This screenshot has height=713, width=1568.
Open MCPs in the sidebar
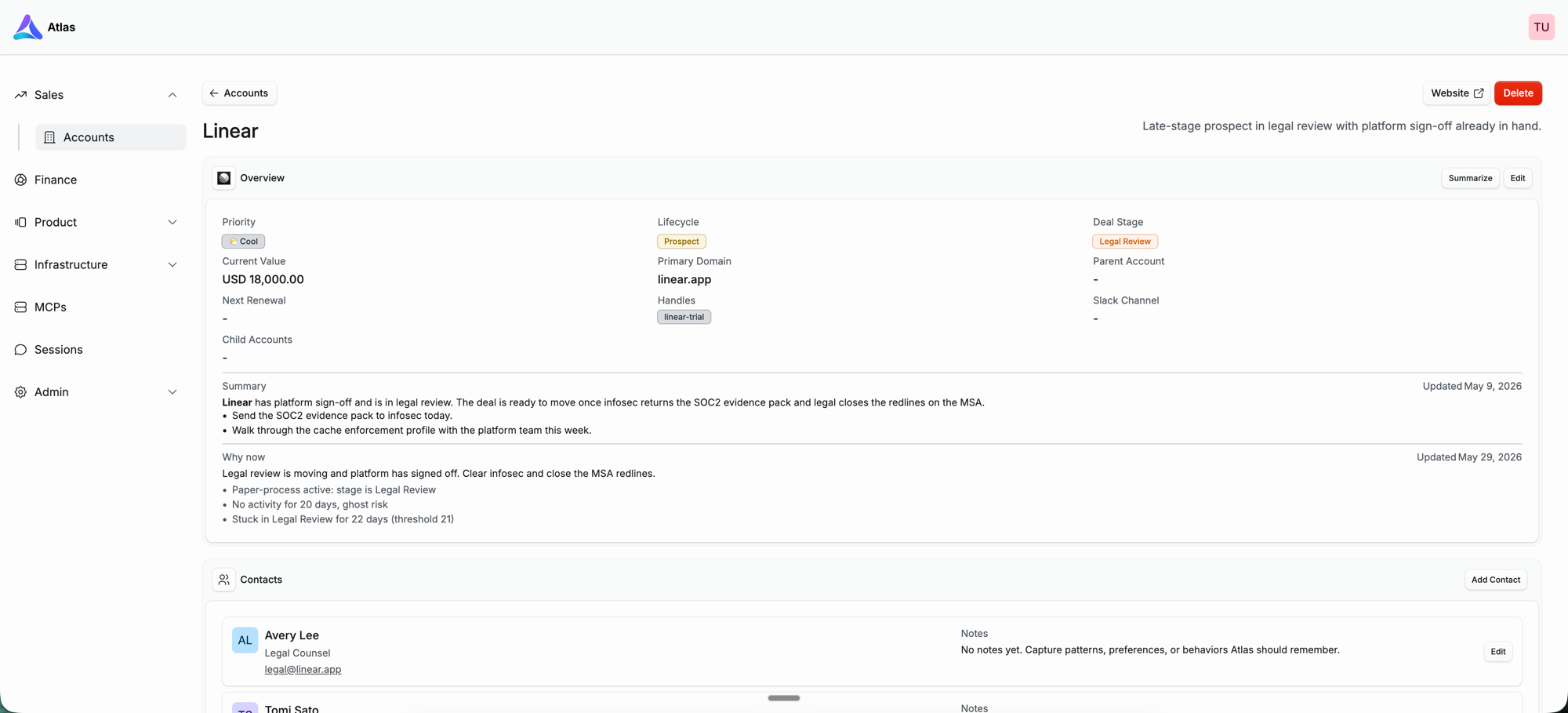point(96,307)
